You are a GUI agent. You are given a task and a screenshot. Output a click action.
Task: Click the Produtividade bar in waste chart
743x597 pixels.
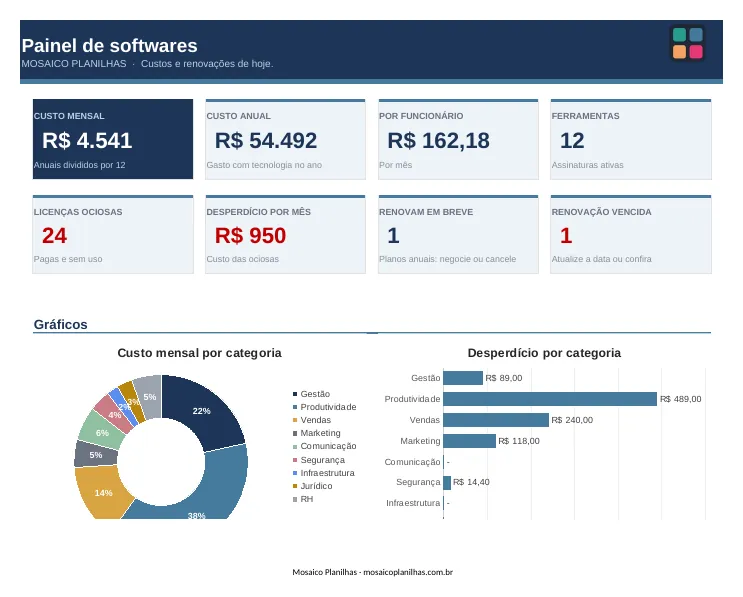(x=550, y=399)
